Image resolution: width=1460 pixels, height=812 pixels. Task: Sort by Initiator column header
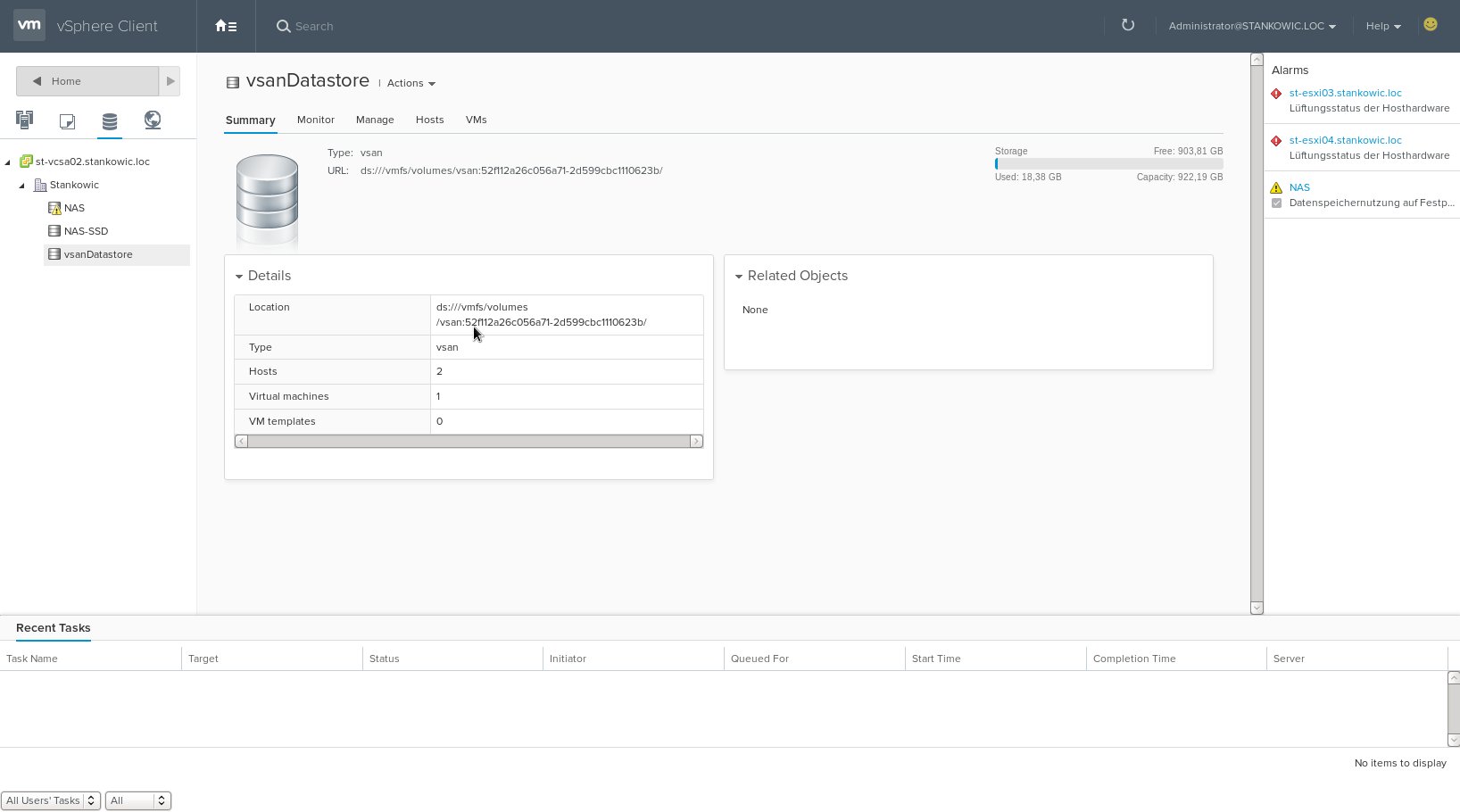634,659
